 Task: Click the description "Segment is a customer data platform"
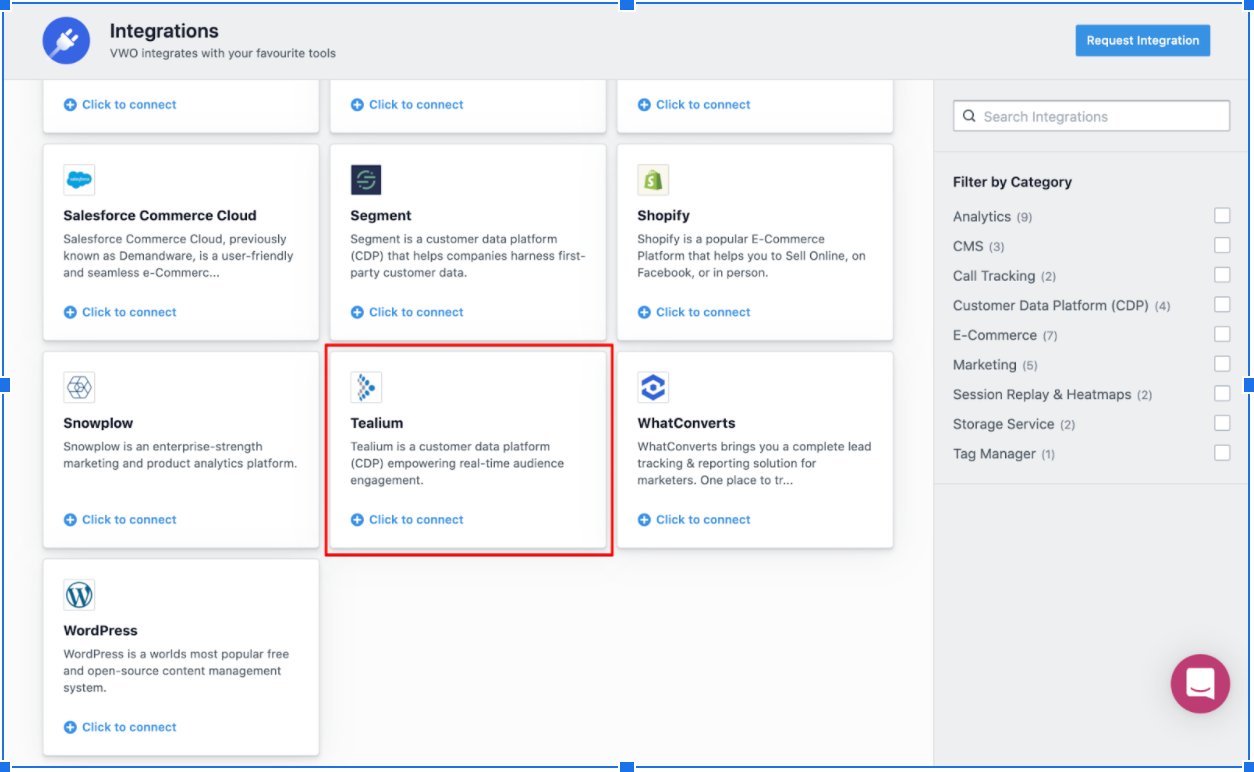click(x=468, y=256)
